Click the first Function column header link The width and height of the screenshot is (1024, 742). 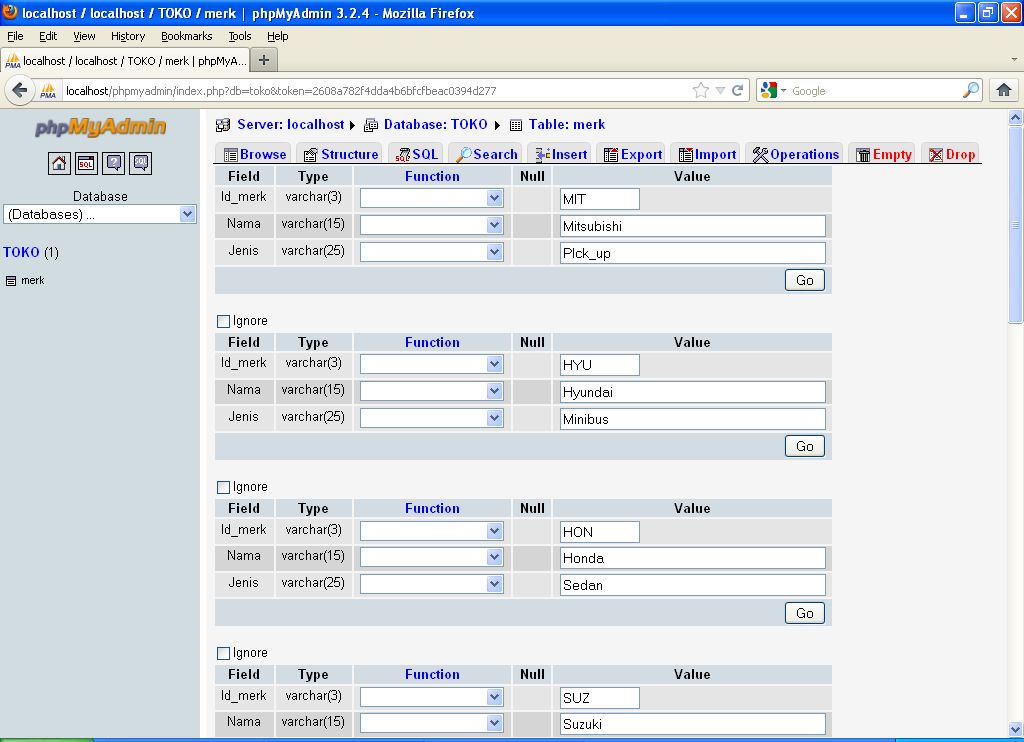pos(432,176)
